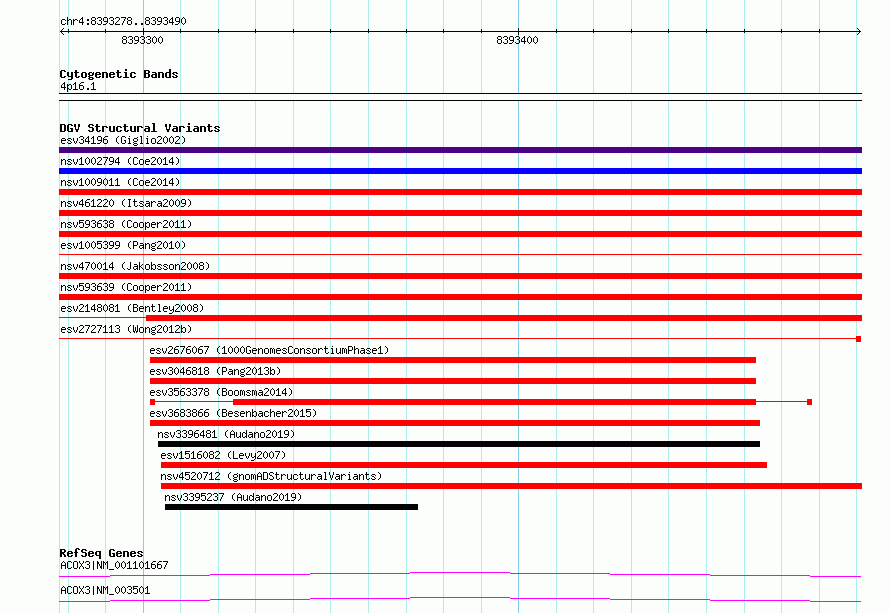Select the 4p16.1 band label

click(78, 86)
